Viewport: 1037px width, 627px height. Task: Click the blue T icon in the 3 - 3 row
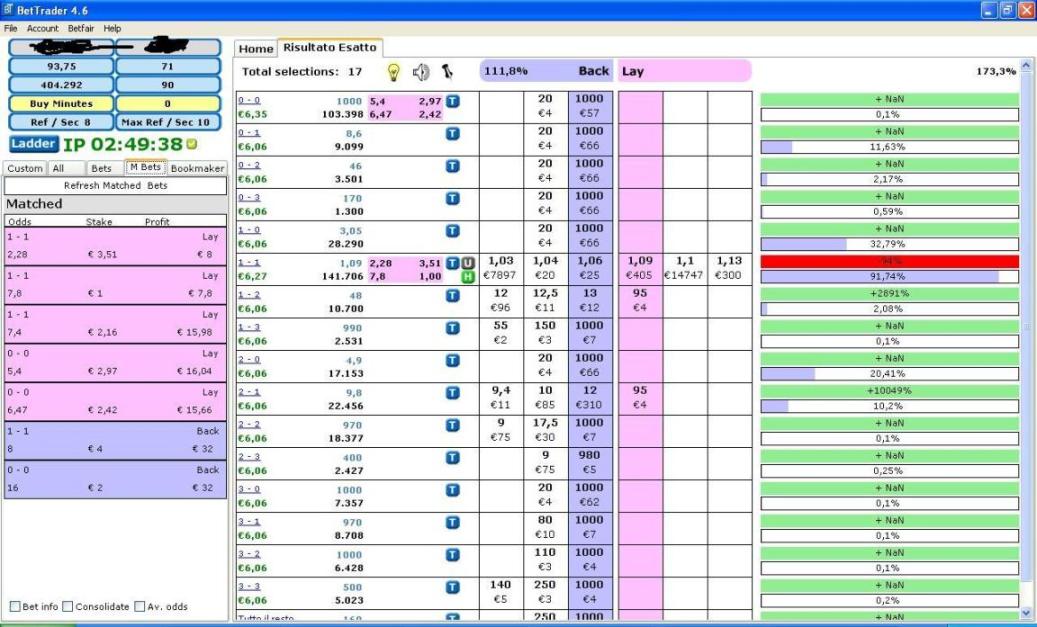[453, 587]
